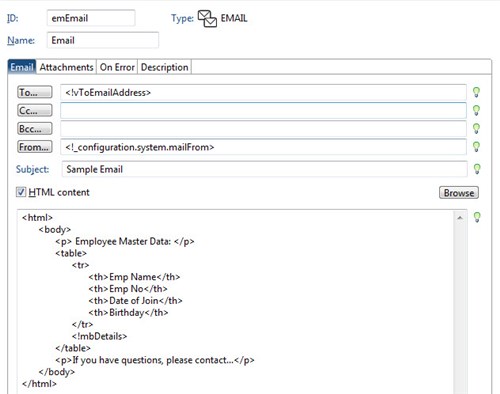Image resolution: width=500 pixels, height=394 pixels.
Task: Click the From... button
Action: (x=35, y=147)
